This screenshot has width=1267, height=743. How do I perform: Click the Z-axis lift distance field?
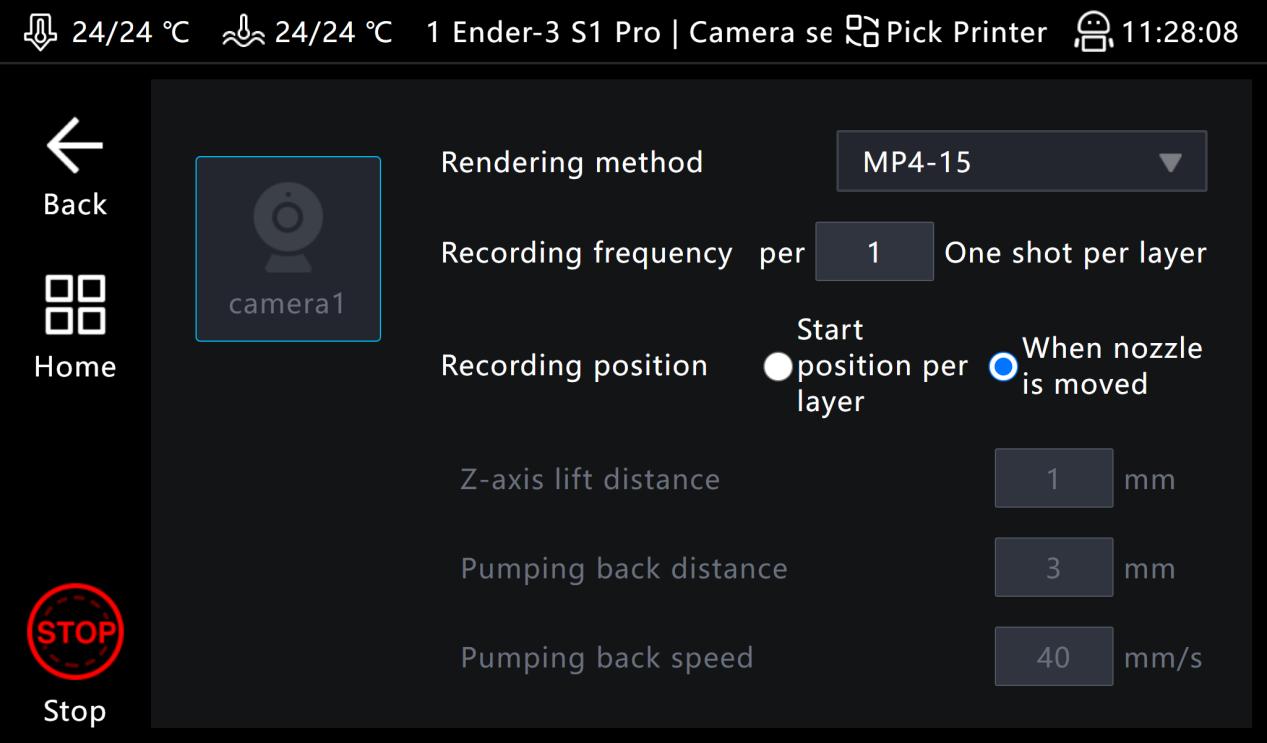click(x=1053, y=479)
